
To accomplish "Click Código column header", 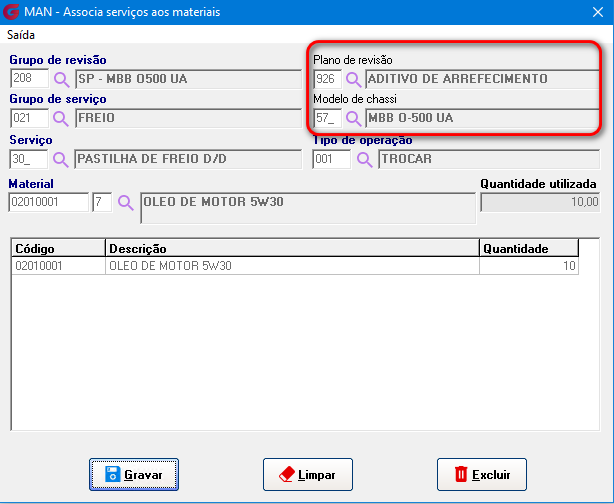I will point(58,249).
